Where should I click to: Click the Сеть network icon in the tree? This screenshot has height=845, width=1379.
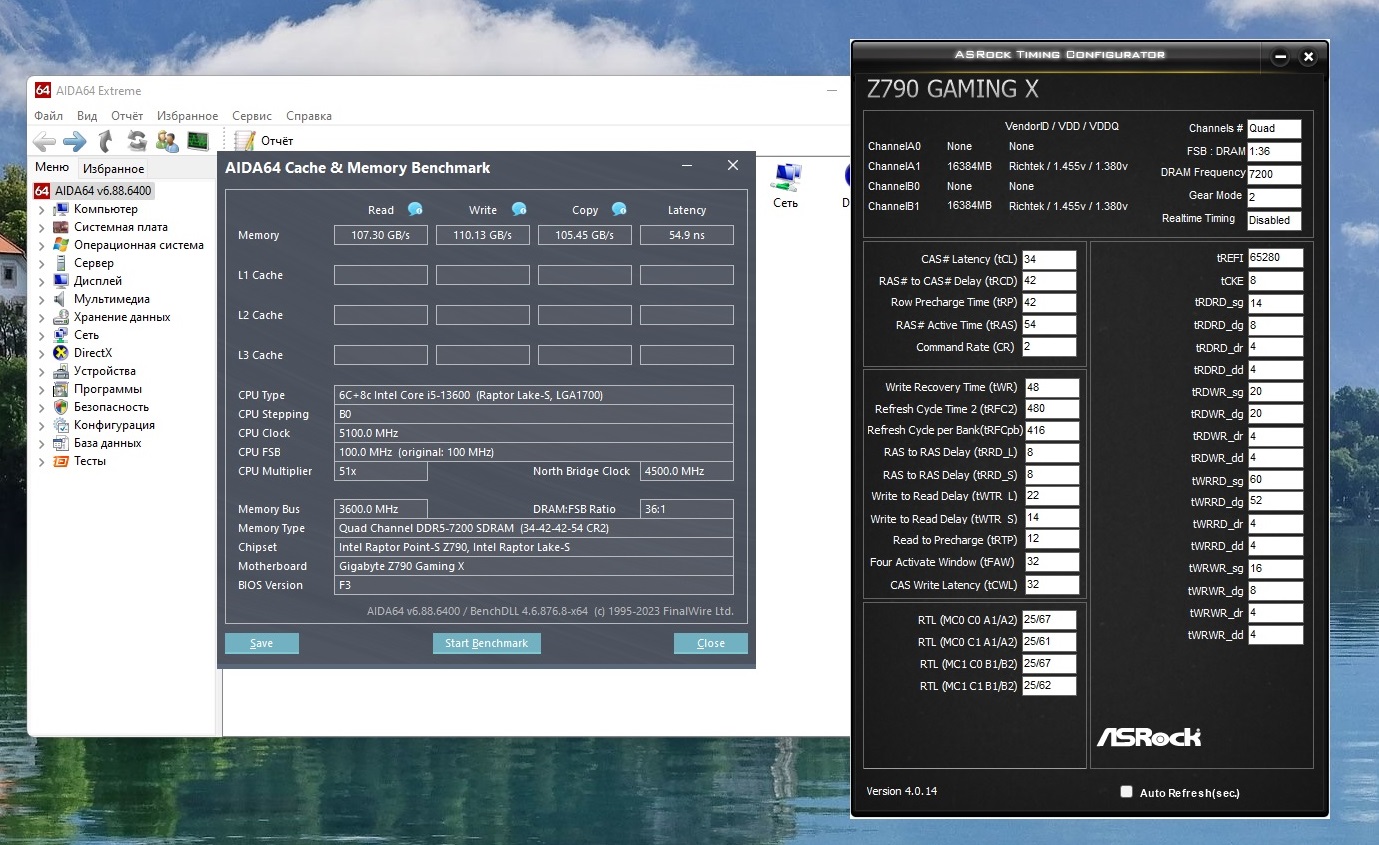point(60,335)
